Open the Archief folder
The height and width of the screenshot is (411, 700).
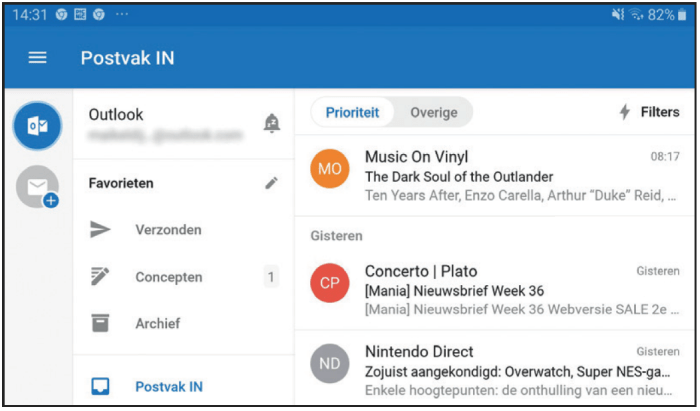[x=183, y=323]
